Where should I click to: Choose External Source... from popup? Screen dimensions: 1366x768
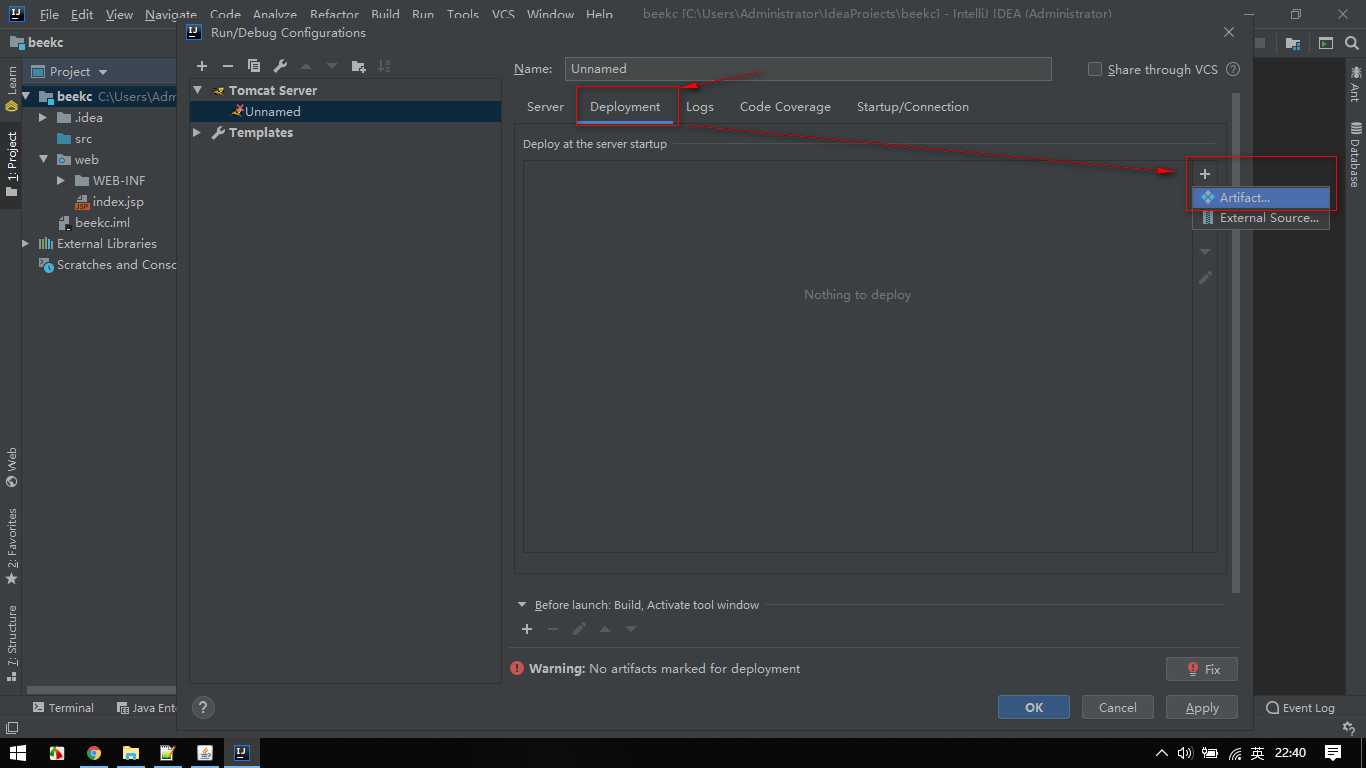tap(1261, 218)
